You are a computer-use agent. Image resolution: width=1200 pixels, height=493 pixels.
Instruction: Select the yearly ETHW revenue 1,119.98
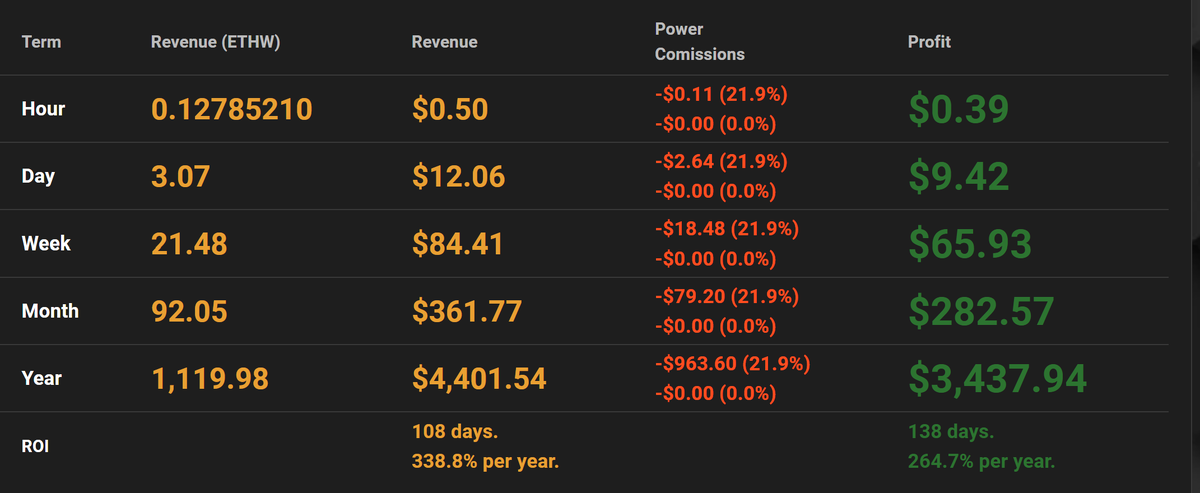click(210, 378)
